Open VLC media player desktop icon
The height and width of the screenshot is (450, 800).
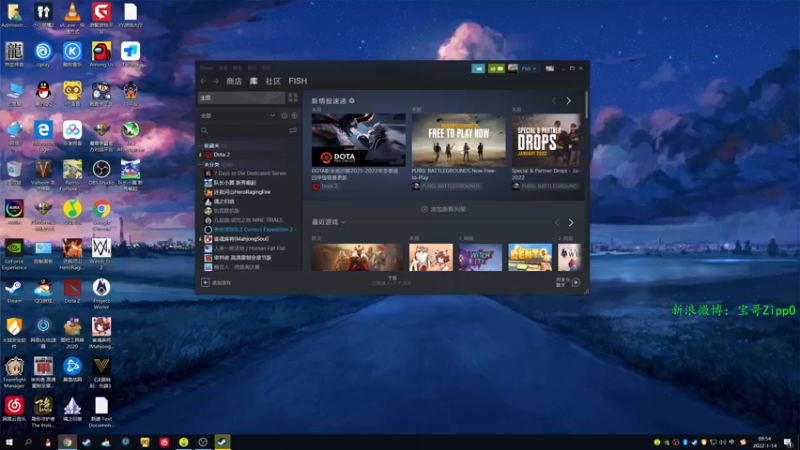(x=72, y=16)
